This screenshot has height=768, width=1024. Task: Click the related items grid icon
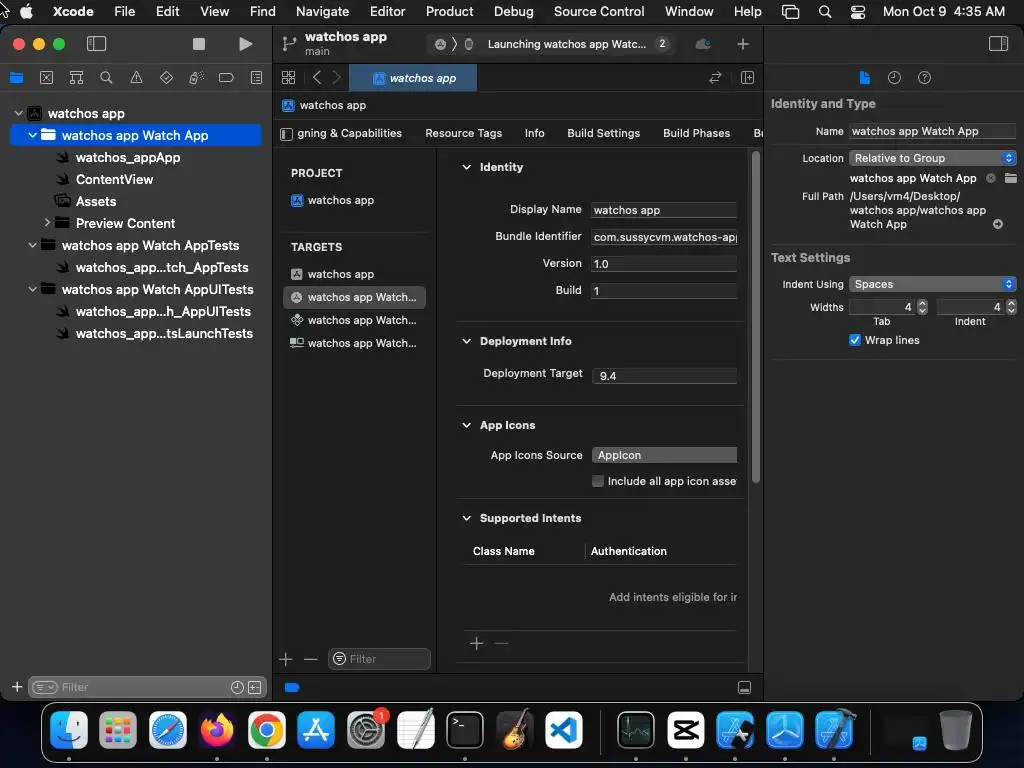[288, 78]
